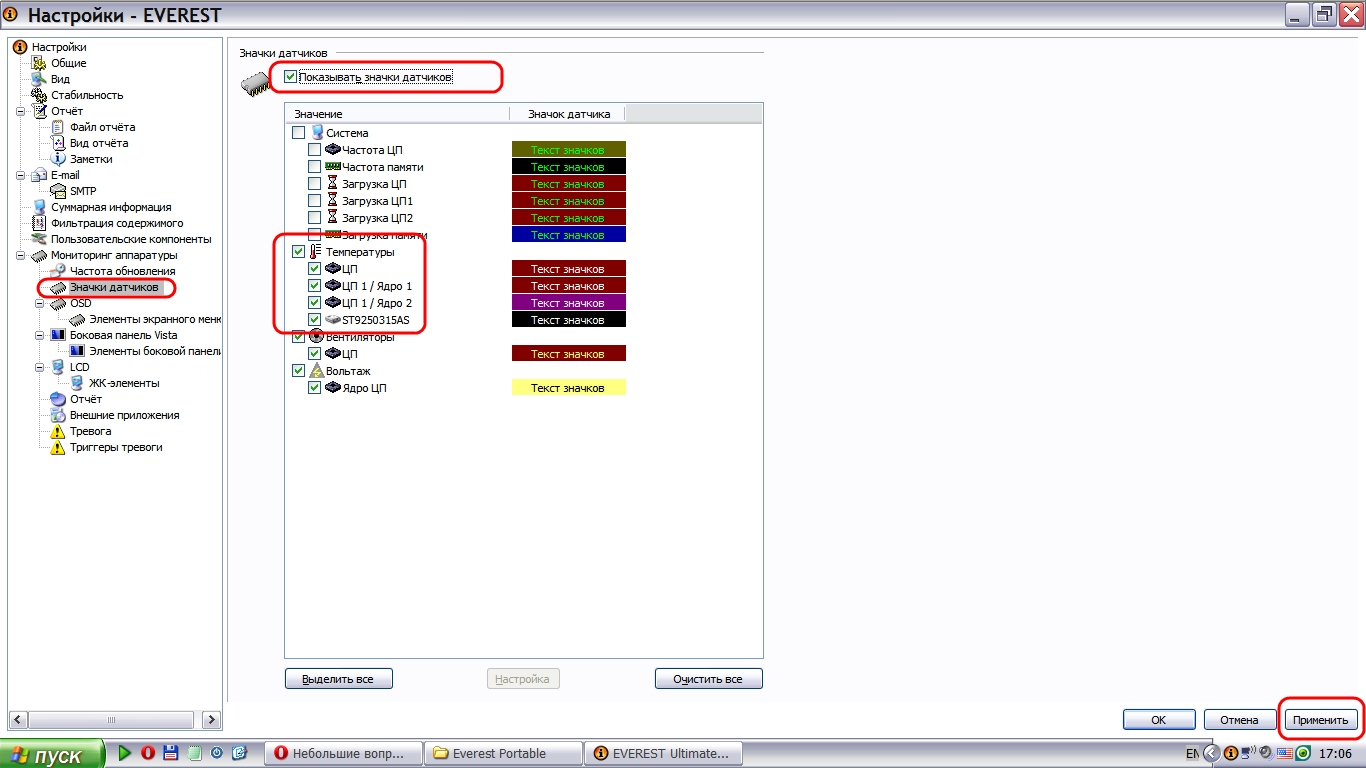Image resolution: width=1366 pixels, height=768 pixels.
Task: Uncheck the Вольтаж group checkbox
Action: 298,371
